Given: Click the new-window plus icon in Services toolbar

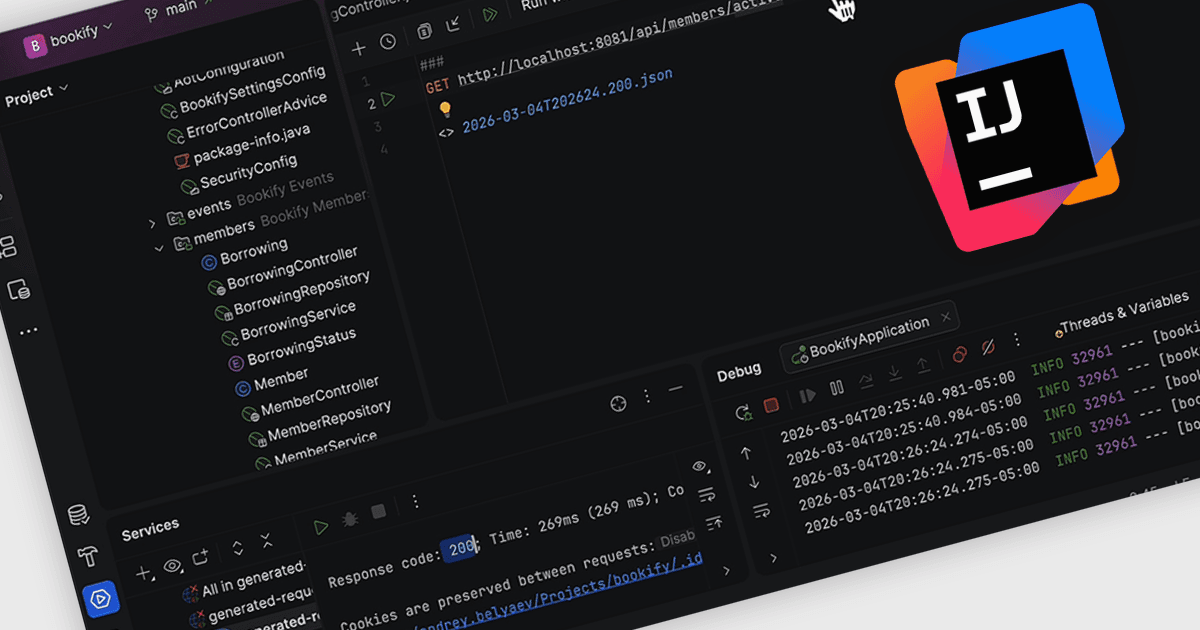Looking at the screenshot, I should (199, 556).
